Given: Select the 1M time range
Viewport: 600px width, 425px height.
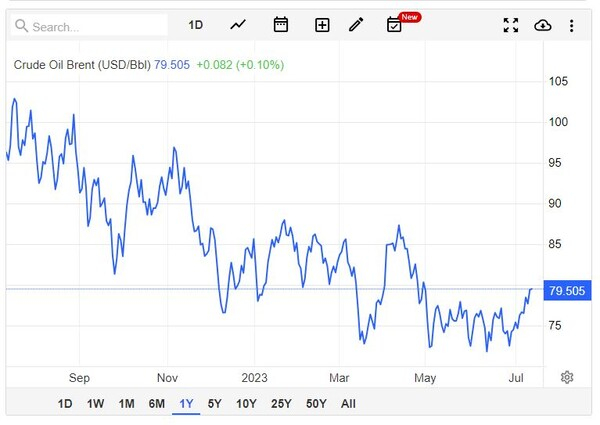Looking at the screenshot, I should coord(126,404).
